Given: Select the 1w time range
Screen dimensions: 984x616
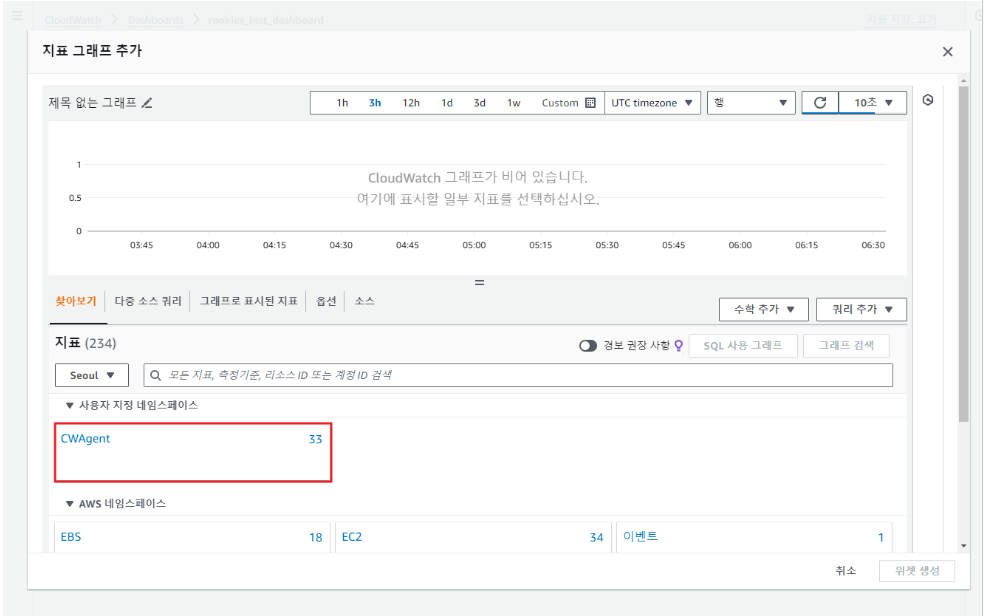Looking at the screenshot, I should pos(513,103).
